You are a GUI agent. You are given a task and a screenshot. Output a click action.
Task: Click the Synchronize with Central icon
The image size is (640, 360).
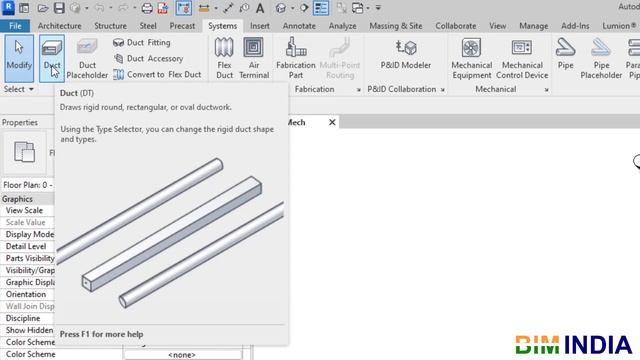[x=75, y=8]
